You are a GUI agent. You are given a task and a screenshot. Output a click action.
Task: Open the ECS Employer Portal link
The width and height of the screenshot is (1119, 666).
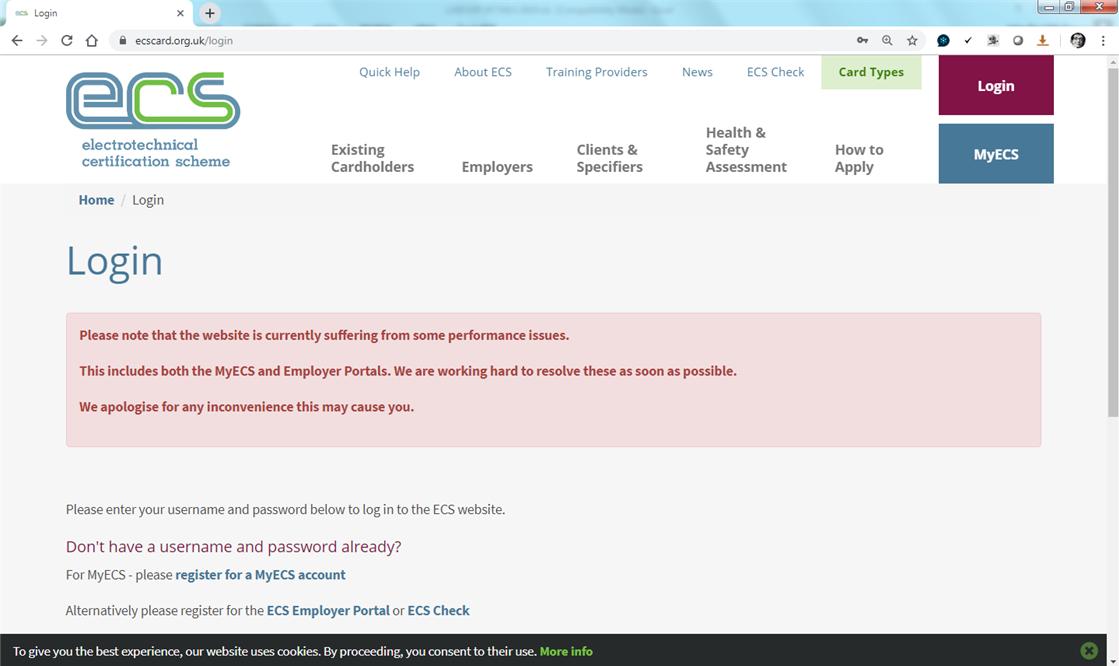(328, 610)
